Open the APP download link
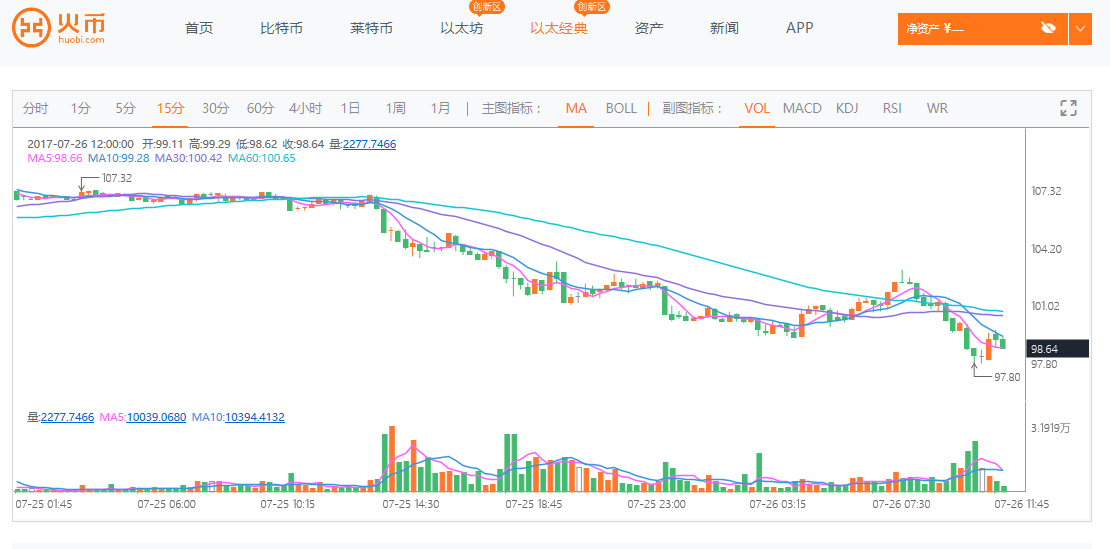 [x=800, y=28]
